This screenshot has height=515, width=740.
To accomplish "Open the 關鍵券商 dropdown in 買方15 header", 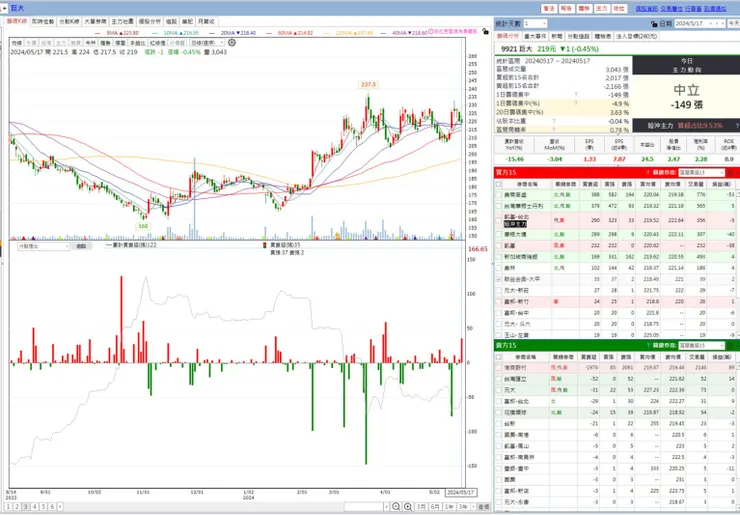I will click(701, 173).
